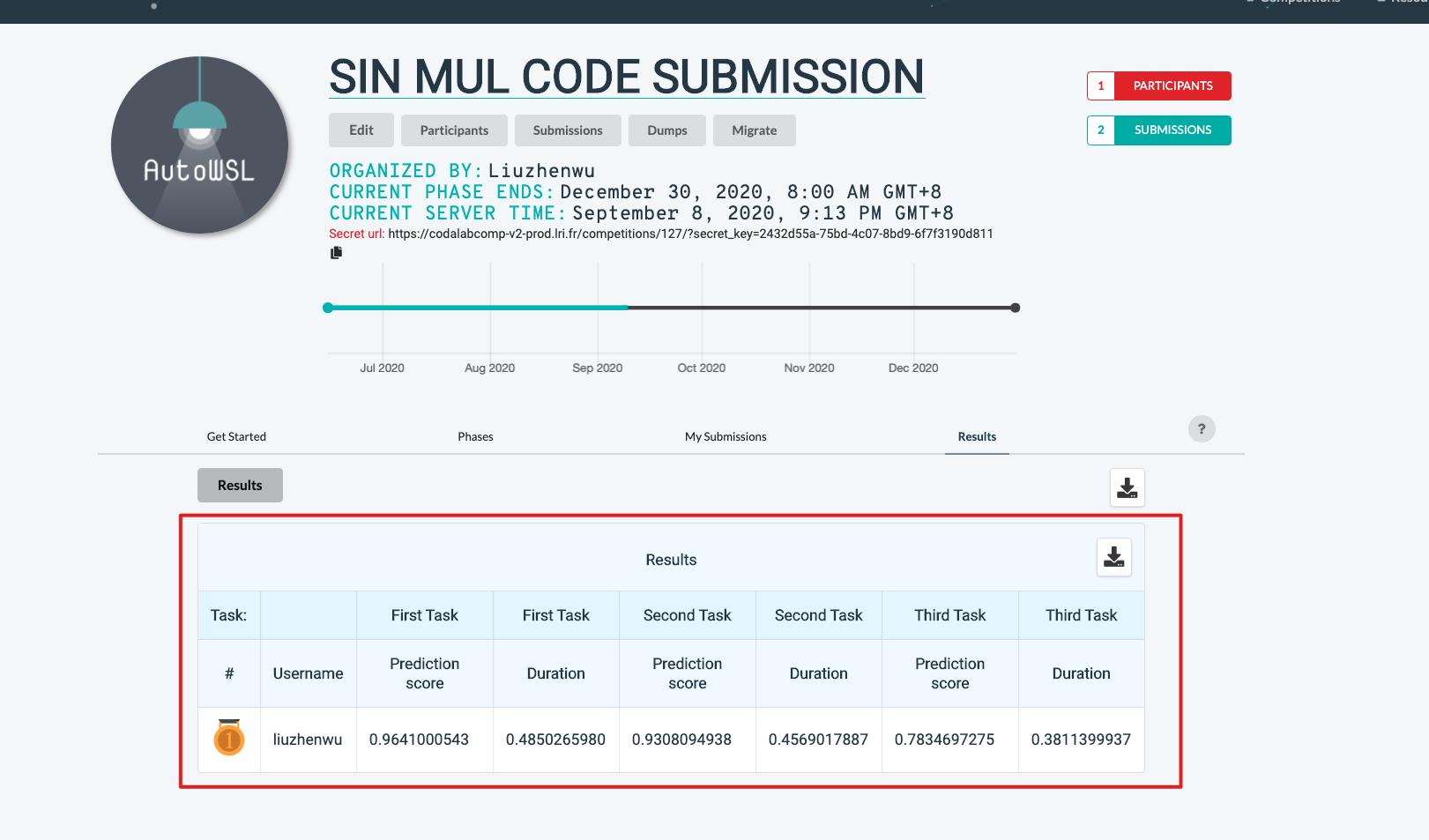Open the Dumps button
The image size is (1429, 840).
click(x=666, y=130)
